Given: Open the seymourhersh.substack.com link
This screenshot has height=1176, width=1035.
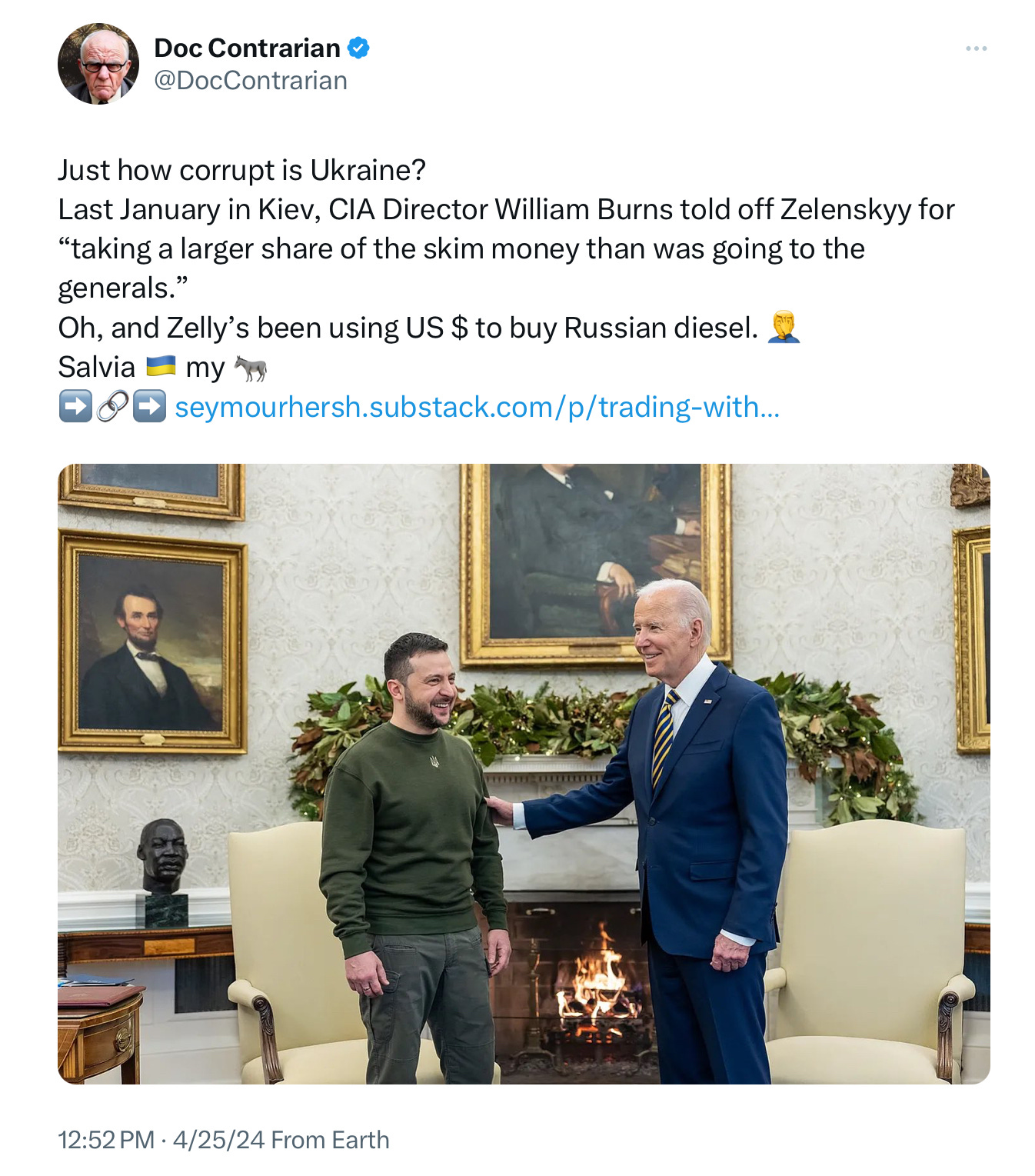Looking at the screenshot, I should pyautogui.click(x=477, y=407).
